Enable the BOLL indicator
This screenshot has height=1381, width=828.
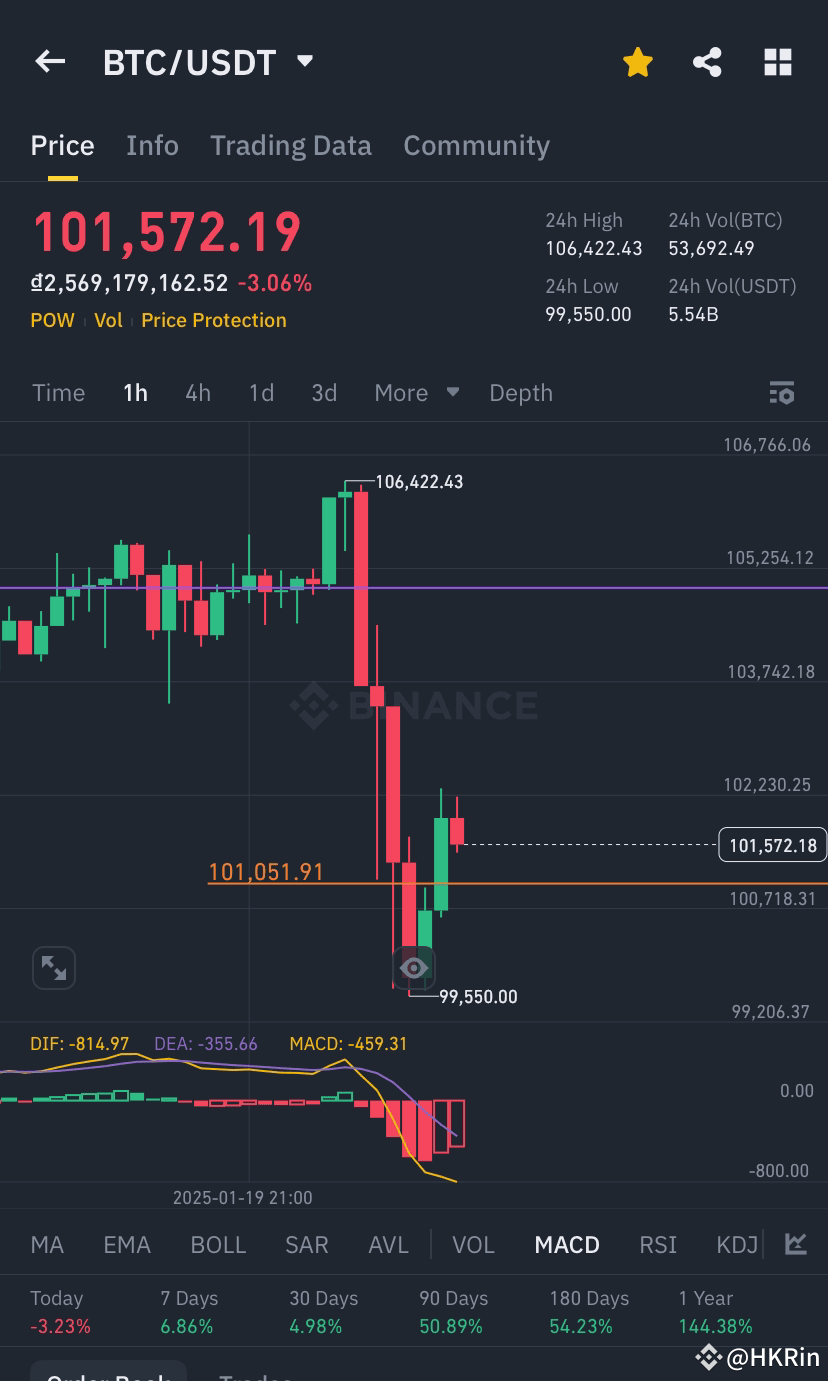click(218, 1245)
